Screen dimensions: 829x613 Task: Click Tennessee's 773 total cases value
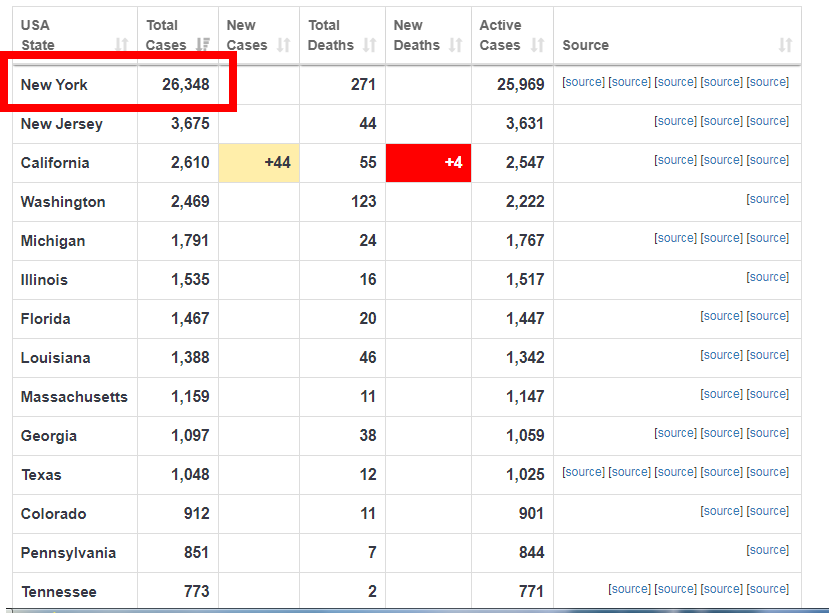point(197,592)
